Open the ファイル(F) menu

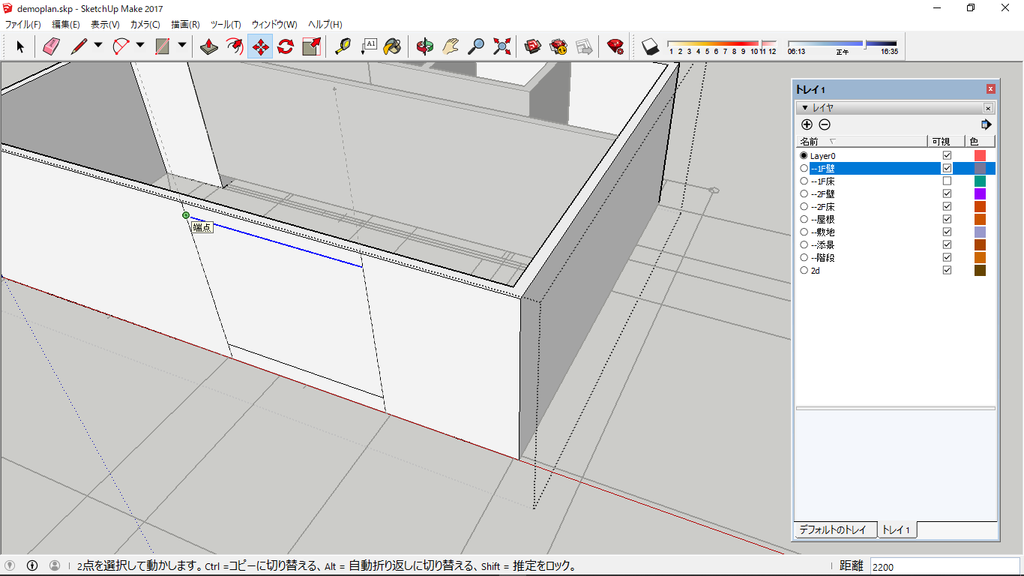tap(23, 24)
